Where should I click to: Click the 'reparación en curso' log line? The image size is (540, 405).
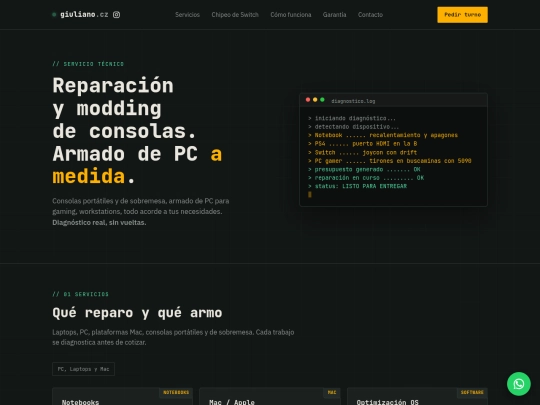coord(366,178)
